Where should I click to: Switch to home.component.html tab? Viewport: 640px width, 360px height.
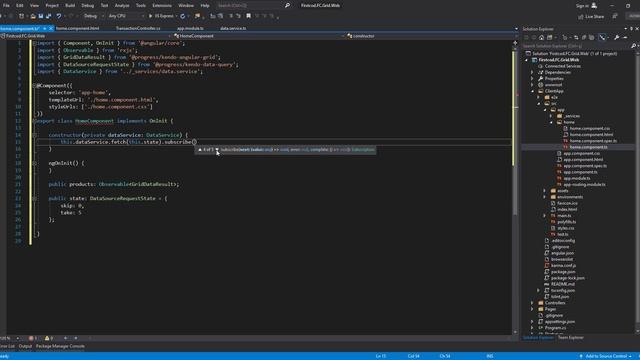click(x=78, y=28)
